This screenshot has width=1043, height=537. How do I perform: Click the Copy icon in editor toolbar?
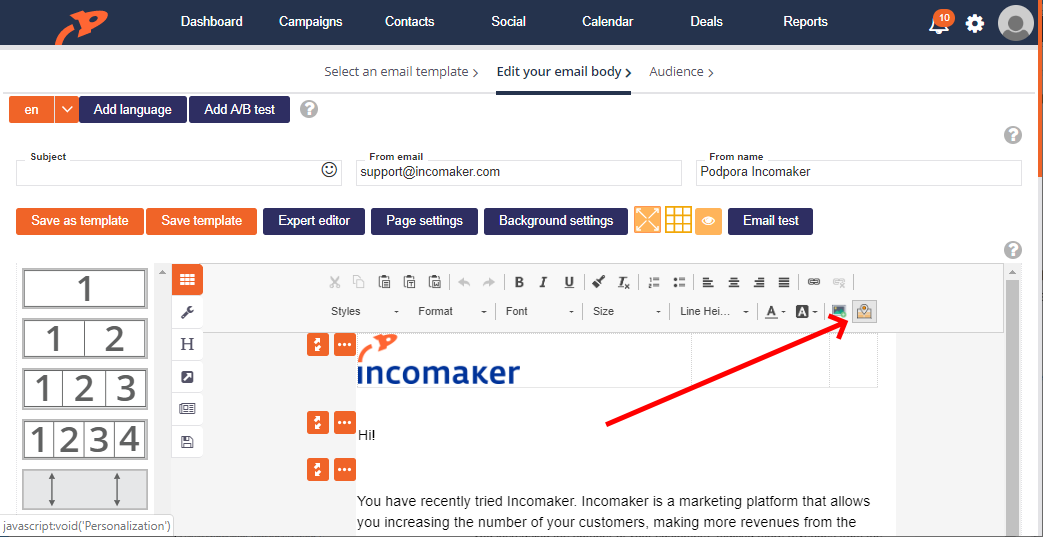coord(359,282)
